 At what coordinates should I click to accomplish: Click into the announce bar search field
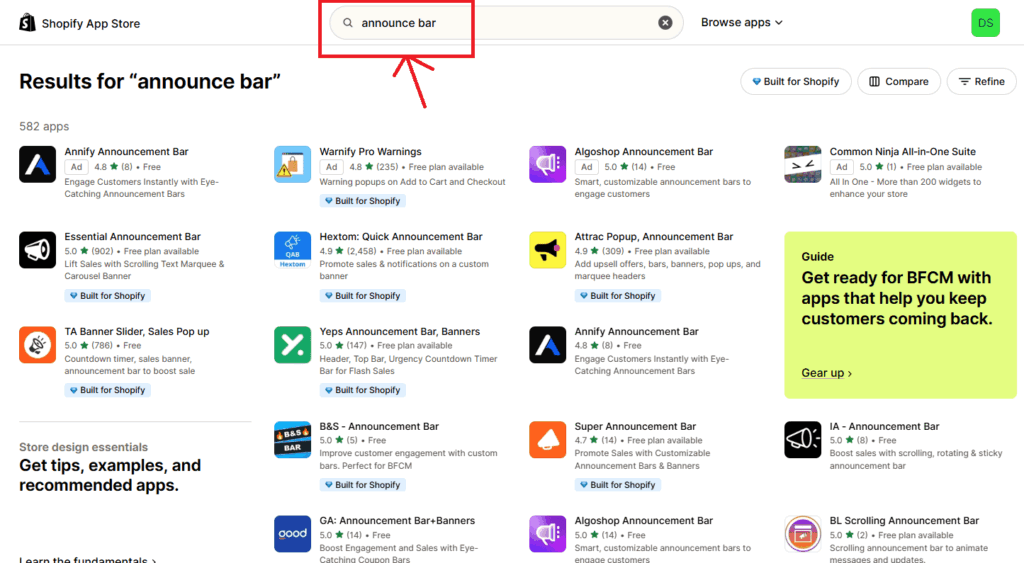[506, 23]
